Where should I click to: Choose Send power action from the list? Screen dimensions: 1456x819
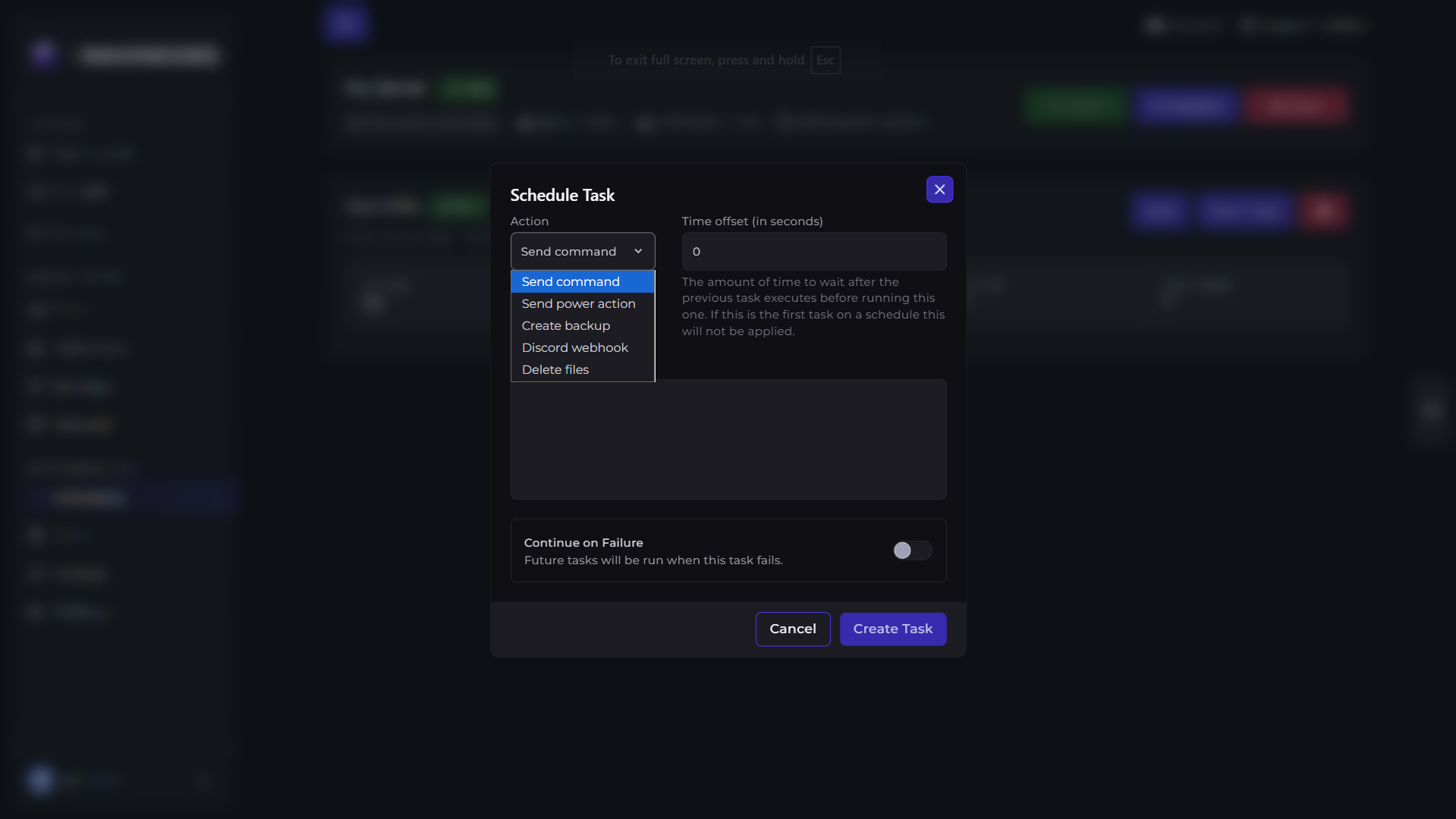pyautogui.click(x=583, y=303)
